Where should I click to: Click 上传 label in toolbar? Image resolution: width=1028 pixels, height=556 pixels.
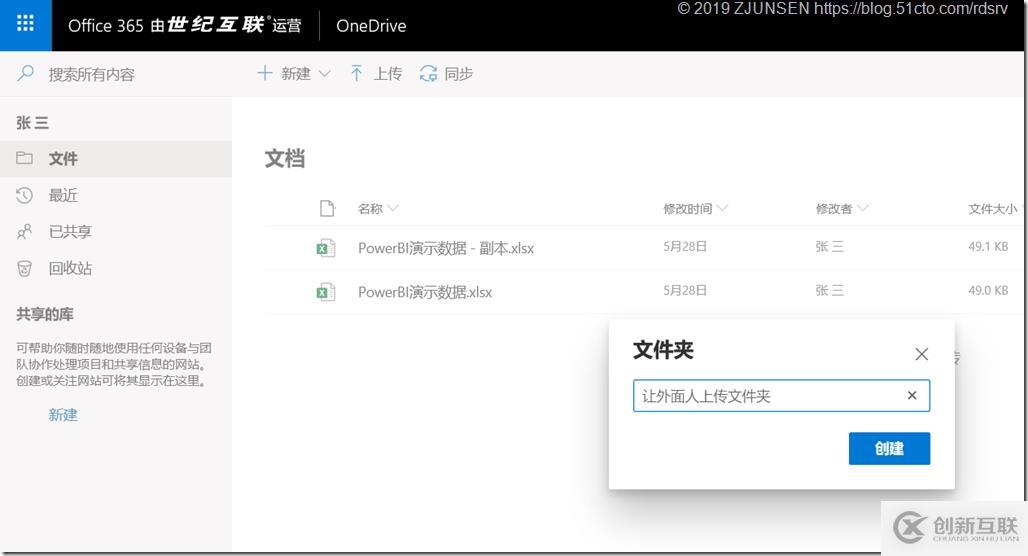(x=387, y=73)
